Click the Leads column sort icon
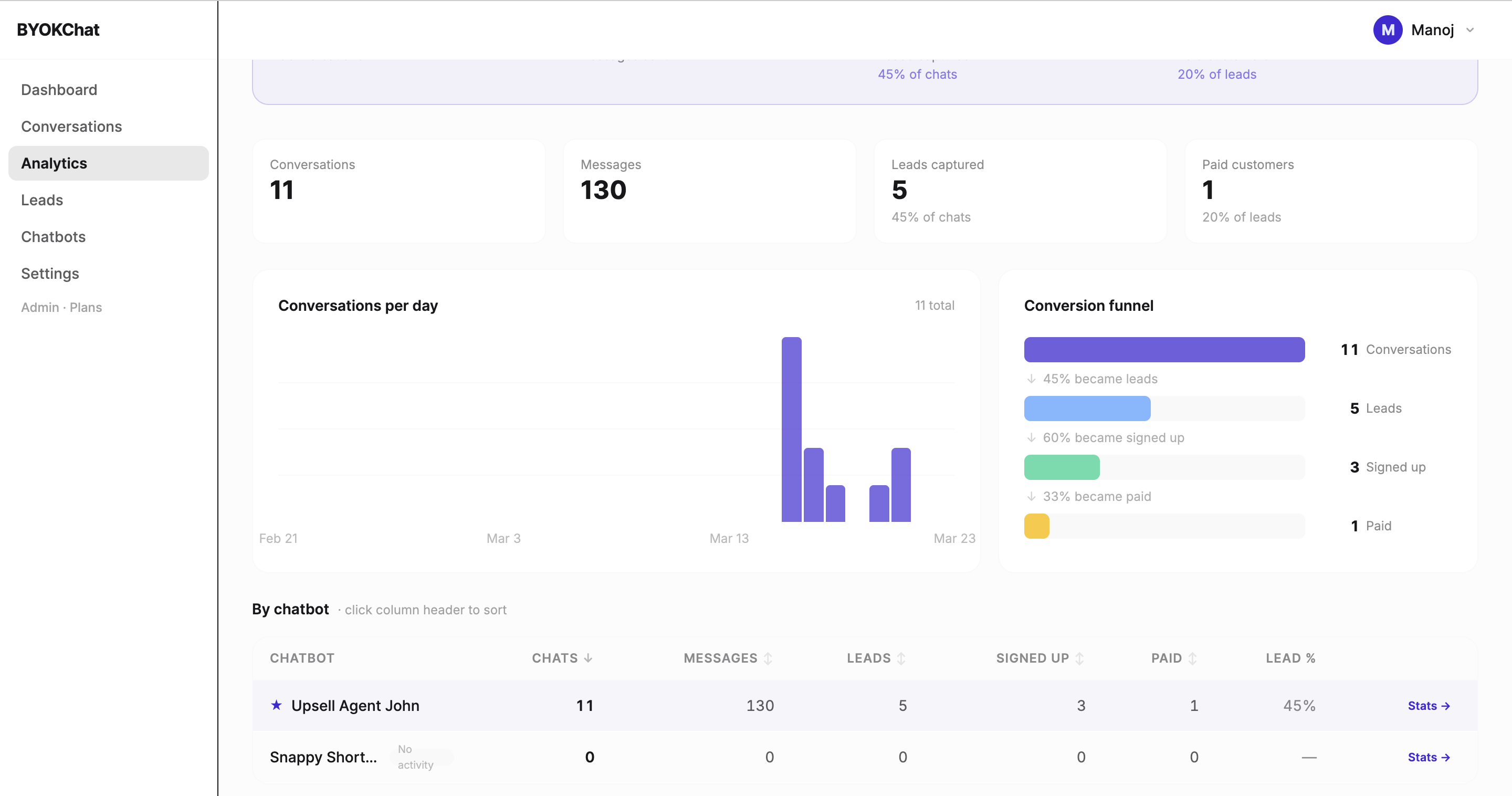 901,658
